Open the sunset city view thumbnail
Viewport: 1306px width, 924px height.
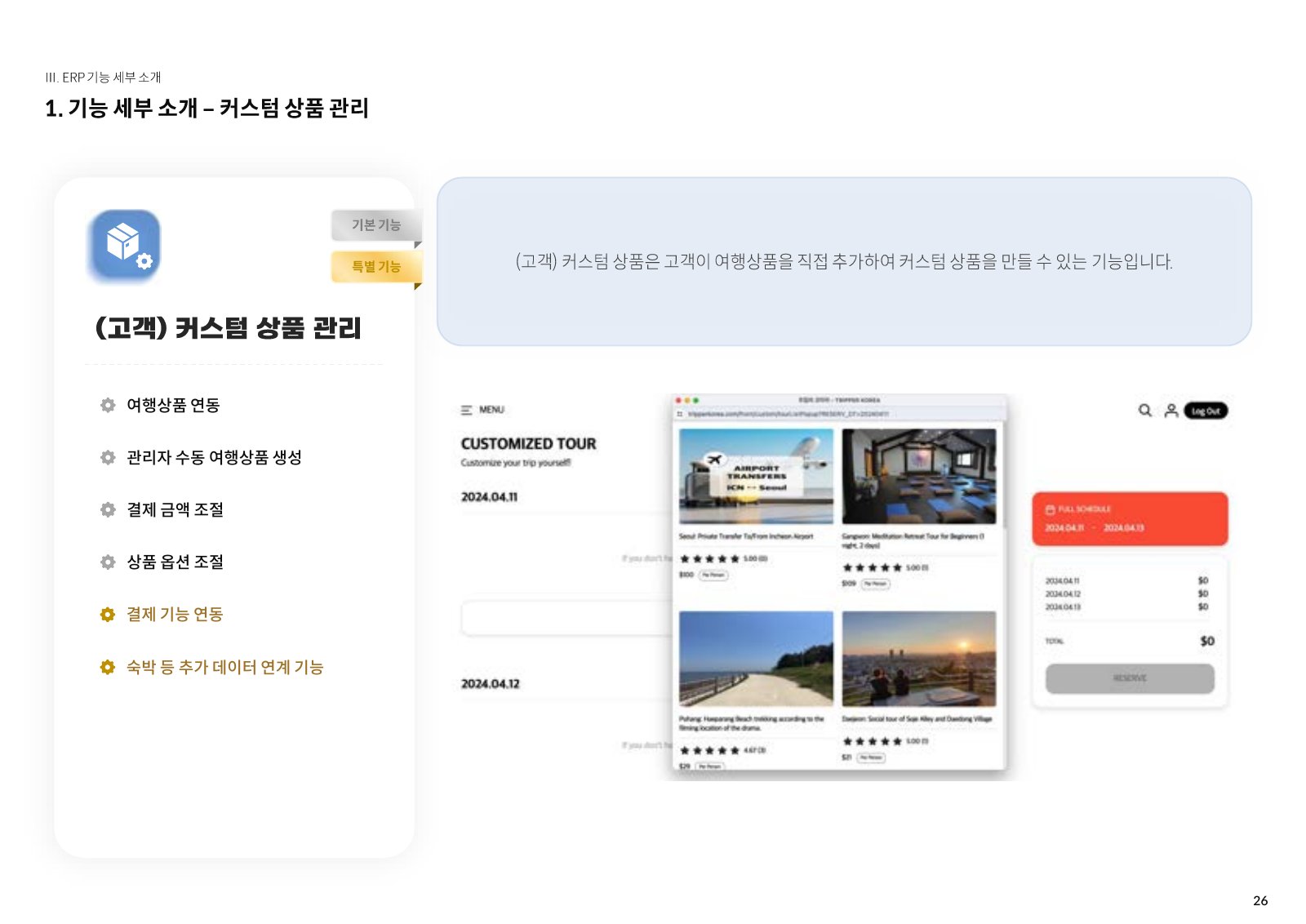(919, 659)
